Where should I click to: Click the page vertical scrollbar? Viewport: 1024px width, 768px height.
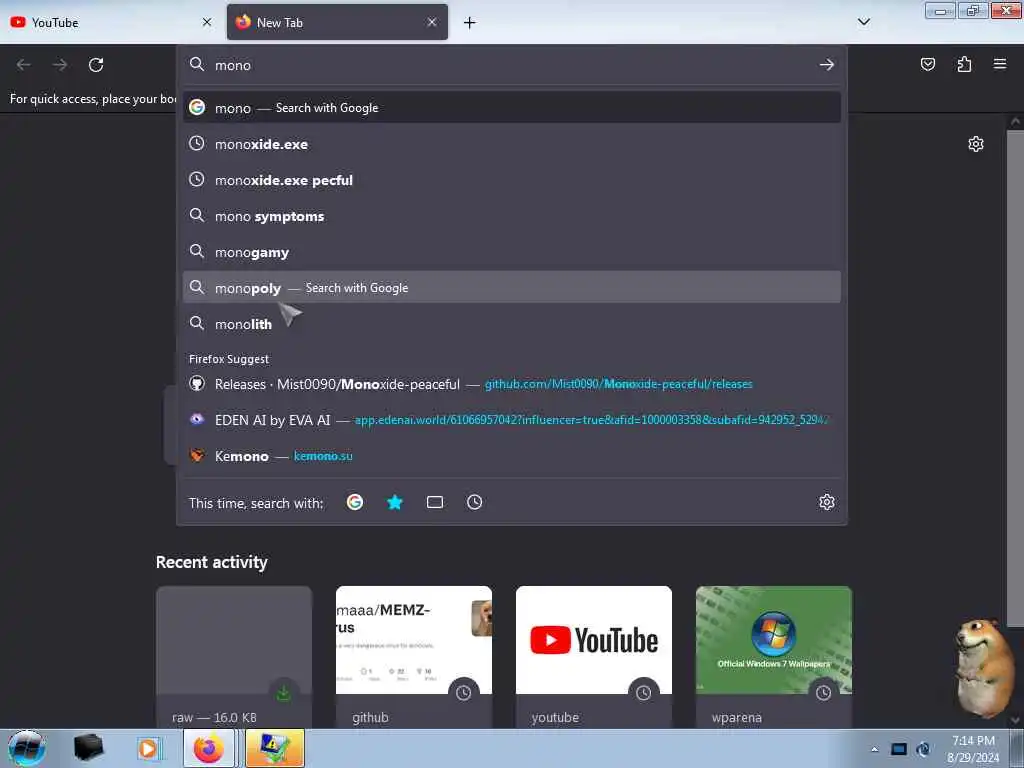(1015, 379)
